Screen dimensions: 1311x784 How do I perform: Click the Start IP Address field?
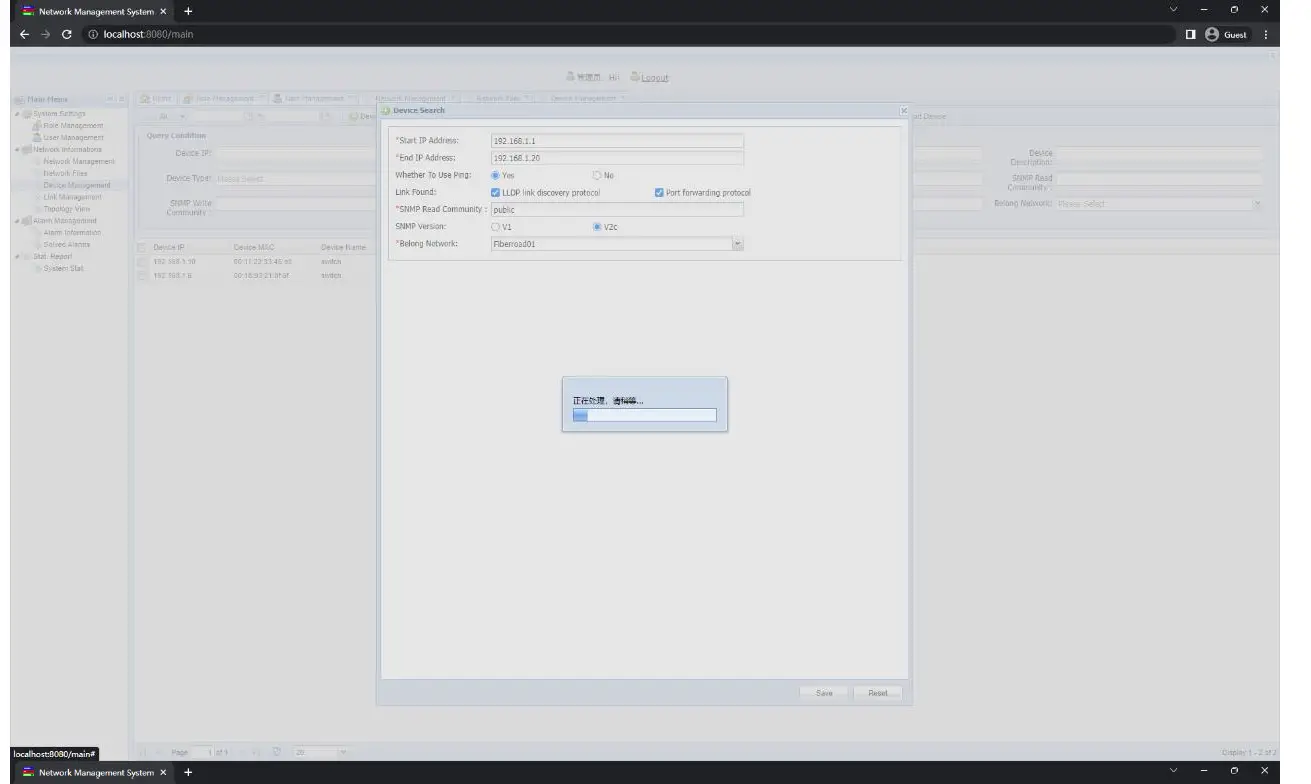point(617,141)
